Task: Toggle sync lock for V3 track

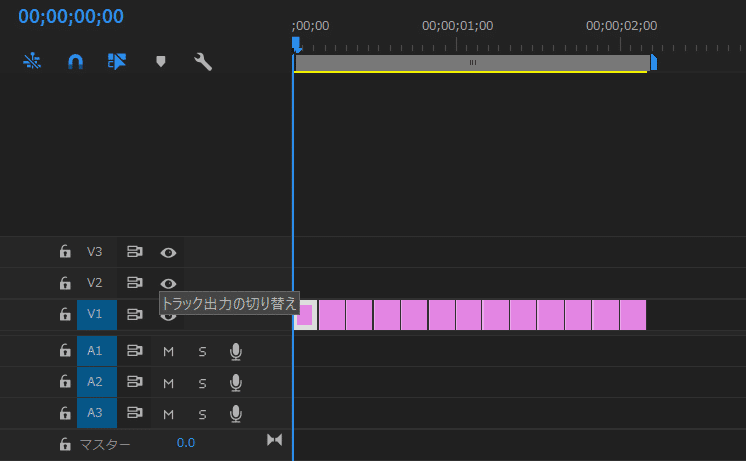Action: click(135, 252)
